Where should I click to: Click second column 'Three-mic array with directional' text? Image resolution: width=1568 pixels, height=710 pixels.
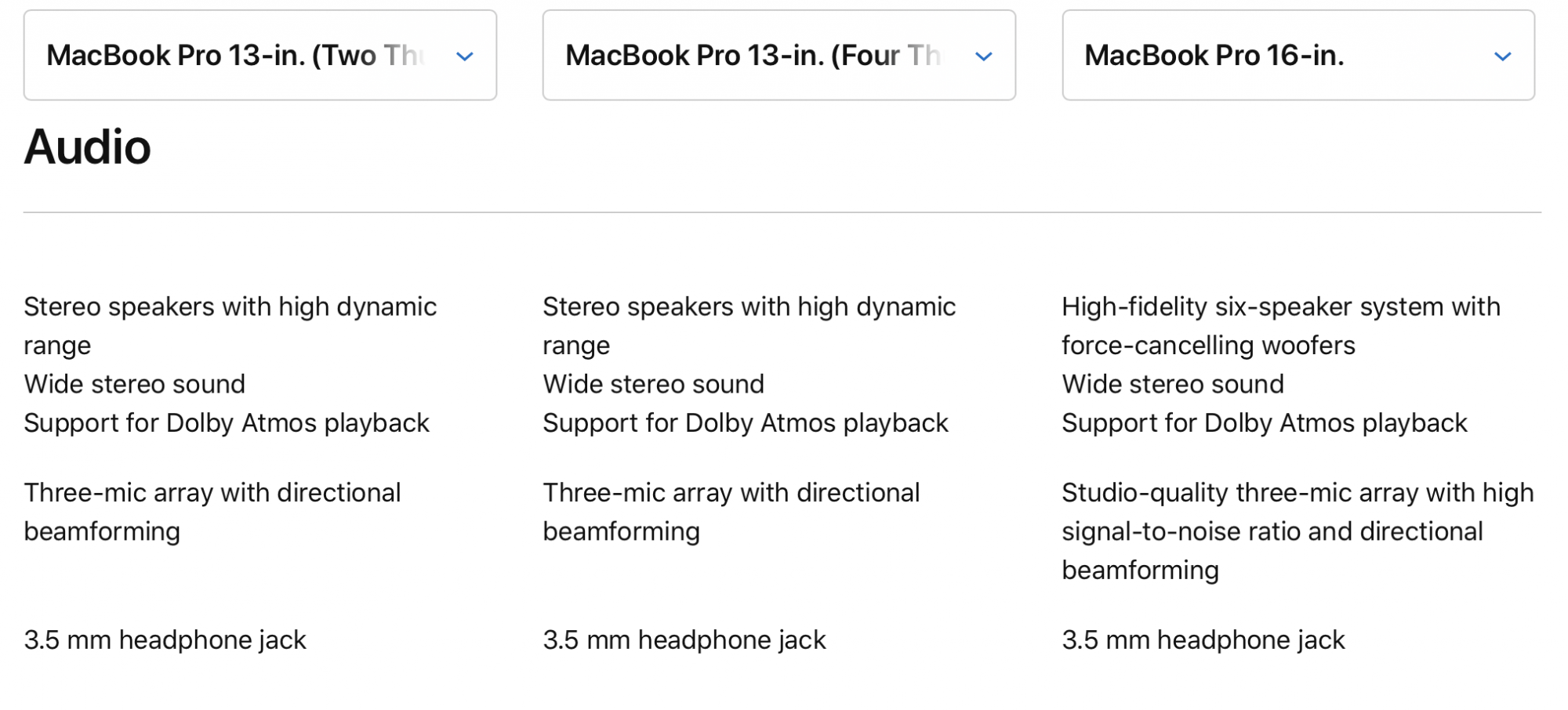click(x=731, y=493)
